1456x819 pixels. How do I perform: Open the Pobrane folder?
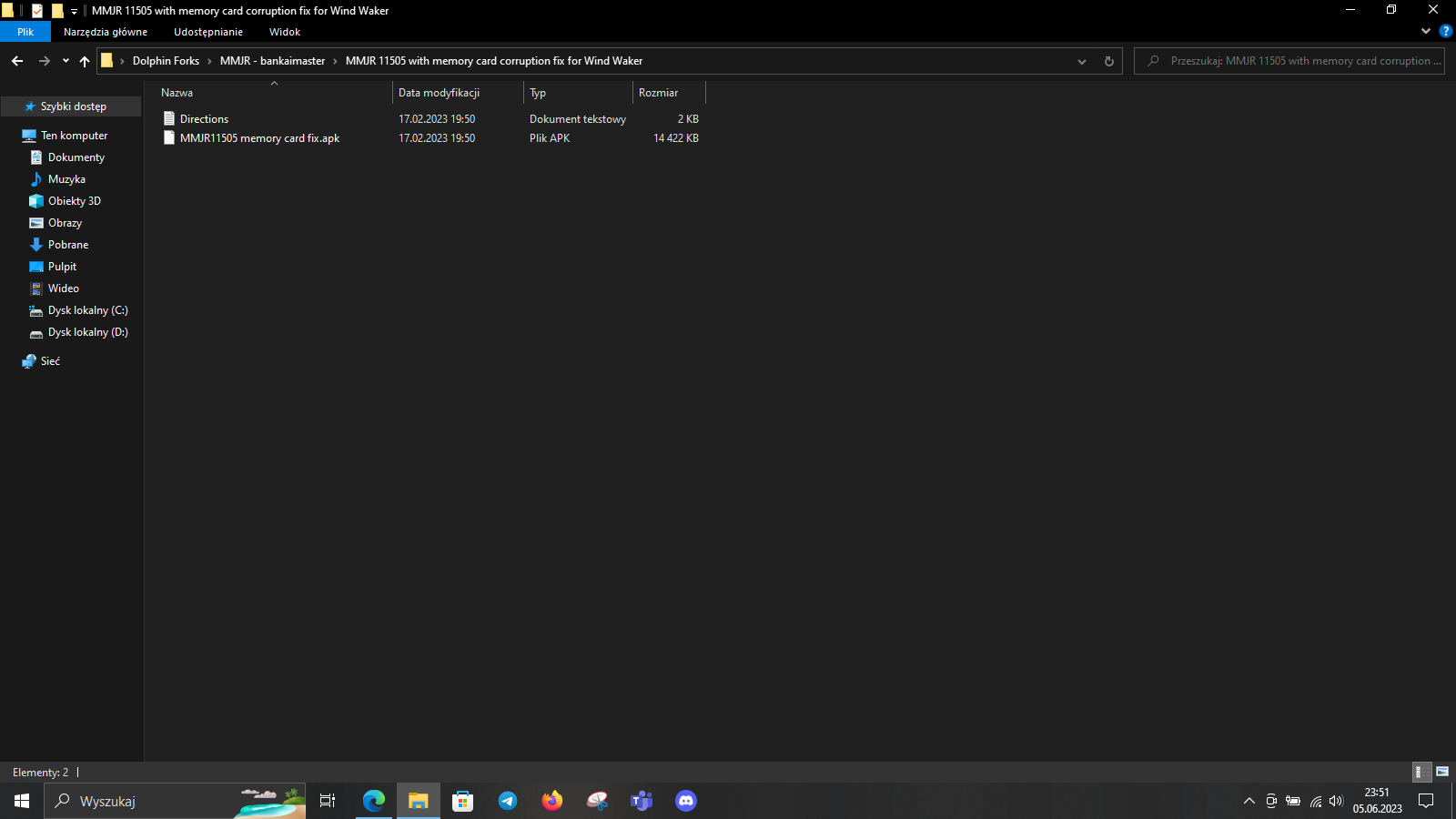(68, 245)
